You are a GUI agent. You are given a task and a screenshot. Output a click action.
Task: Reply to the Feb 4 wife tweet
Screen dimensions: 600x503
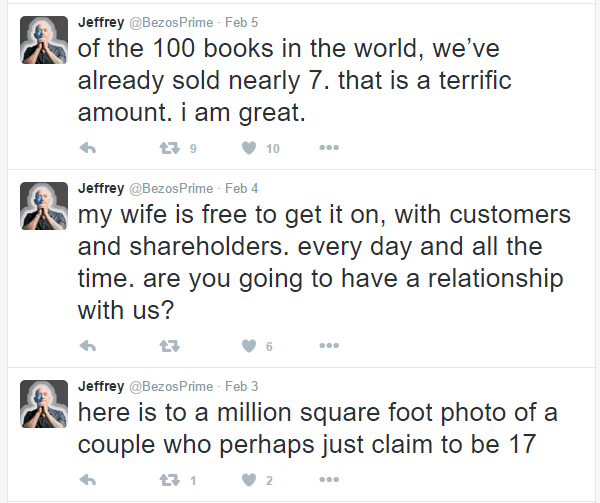pos(87,346)
